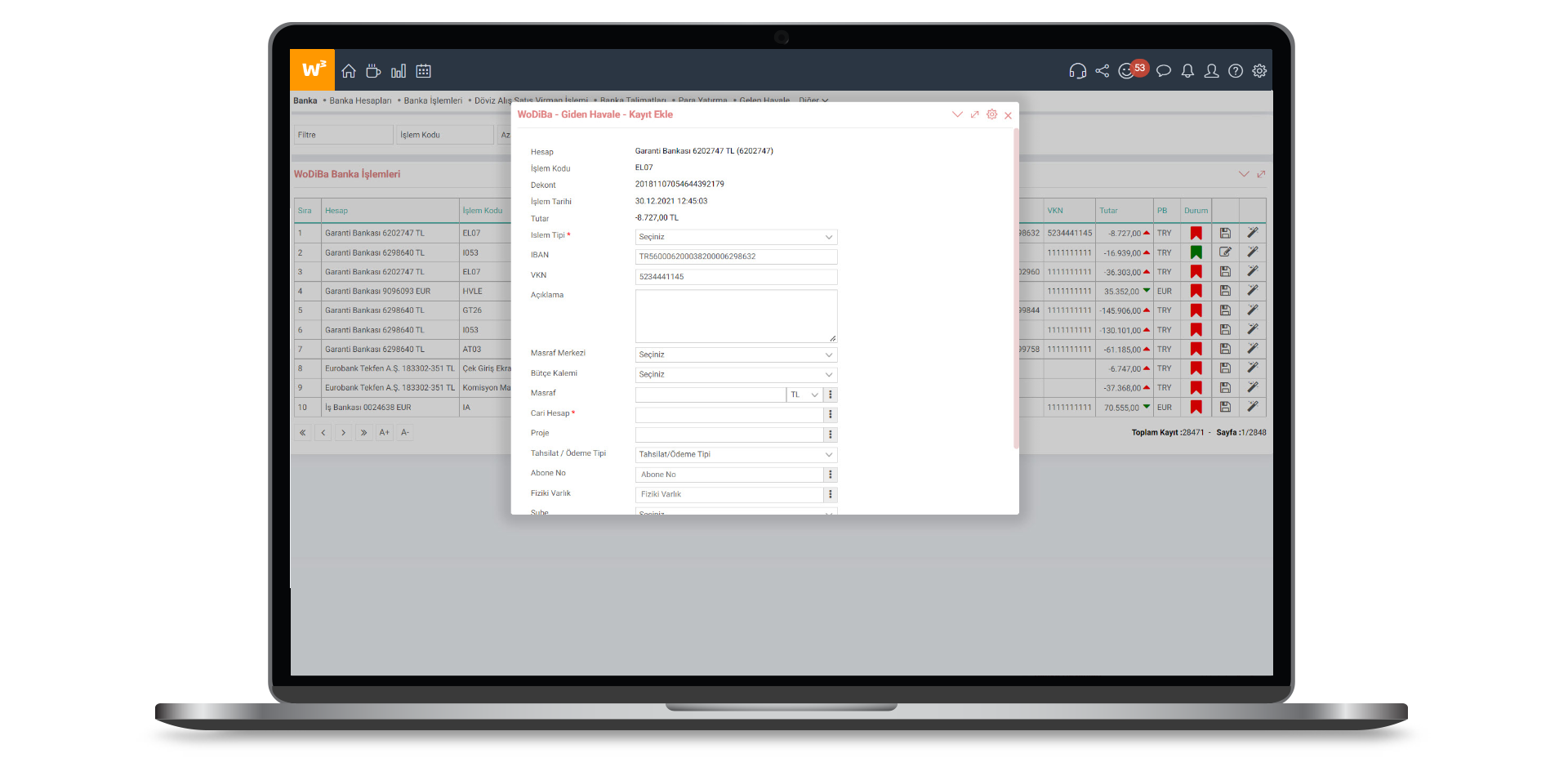Click the edit icon in the -16.939,00 row

[x=1225, y=252]
